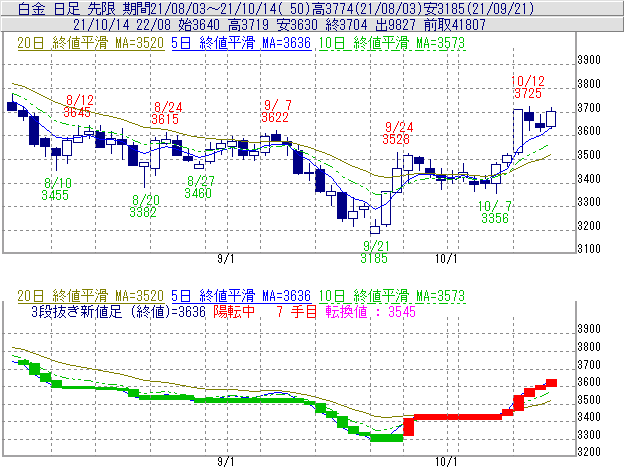Click the 10/1 date label on the lower chart
Viewport: 624px width, 475px height.
pyautogui.click(x=447, y=462)
